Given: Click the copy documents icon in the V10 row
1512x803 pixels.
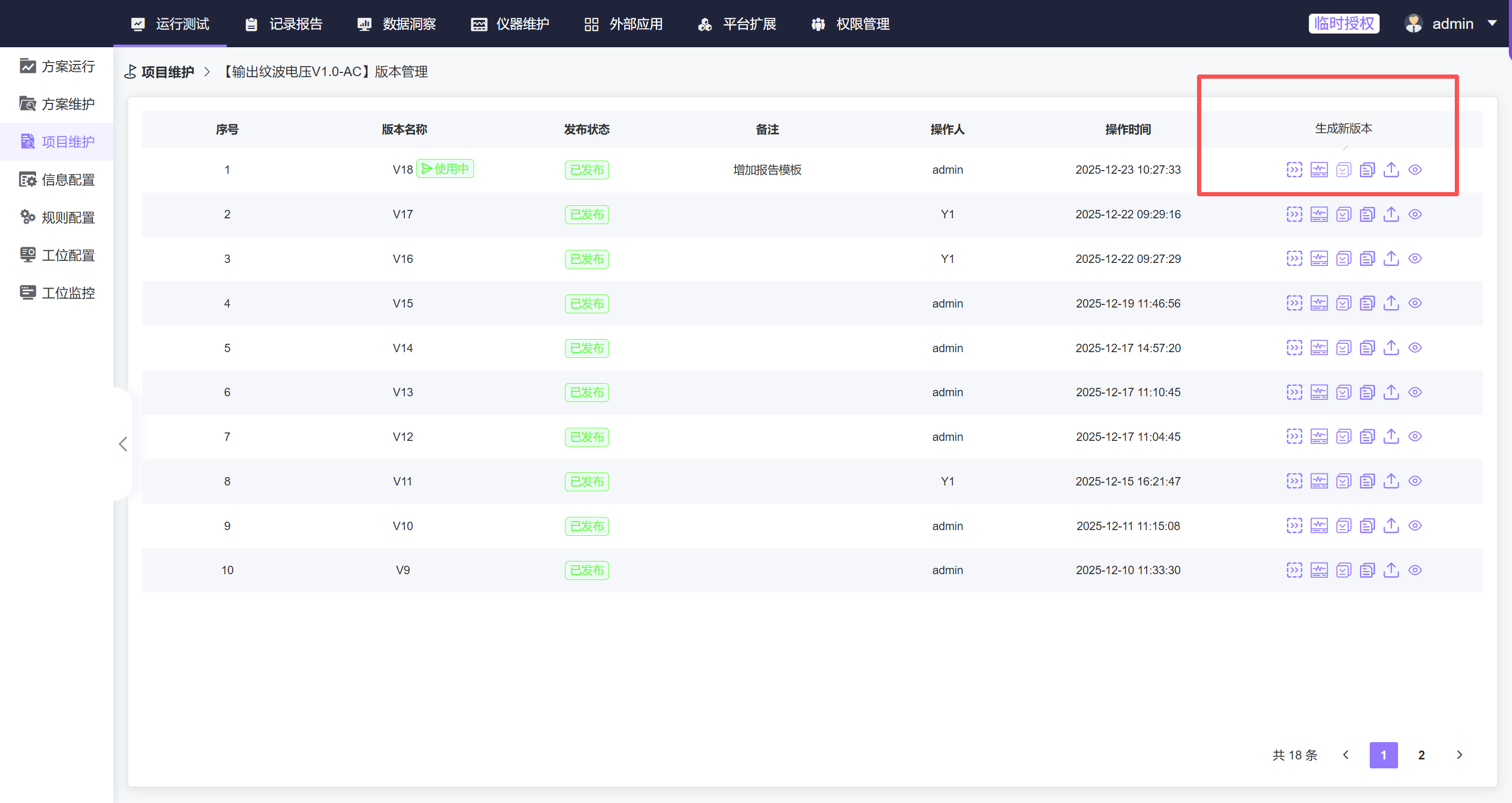Looking at the screenshot, I should 1367,526.
